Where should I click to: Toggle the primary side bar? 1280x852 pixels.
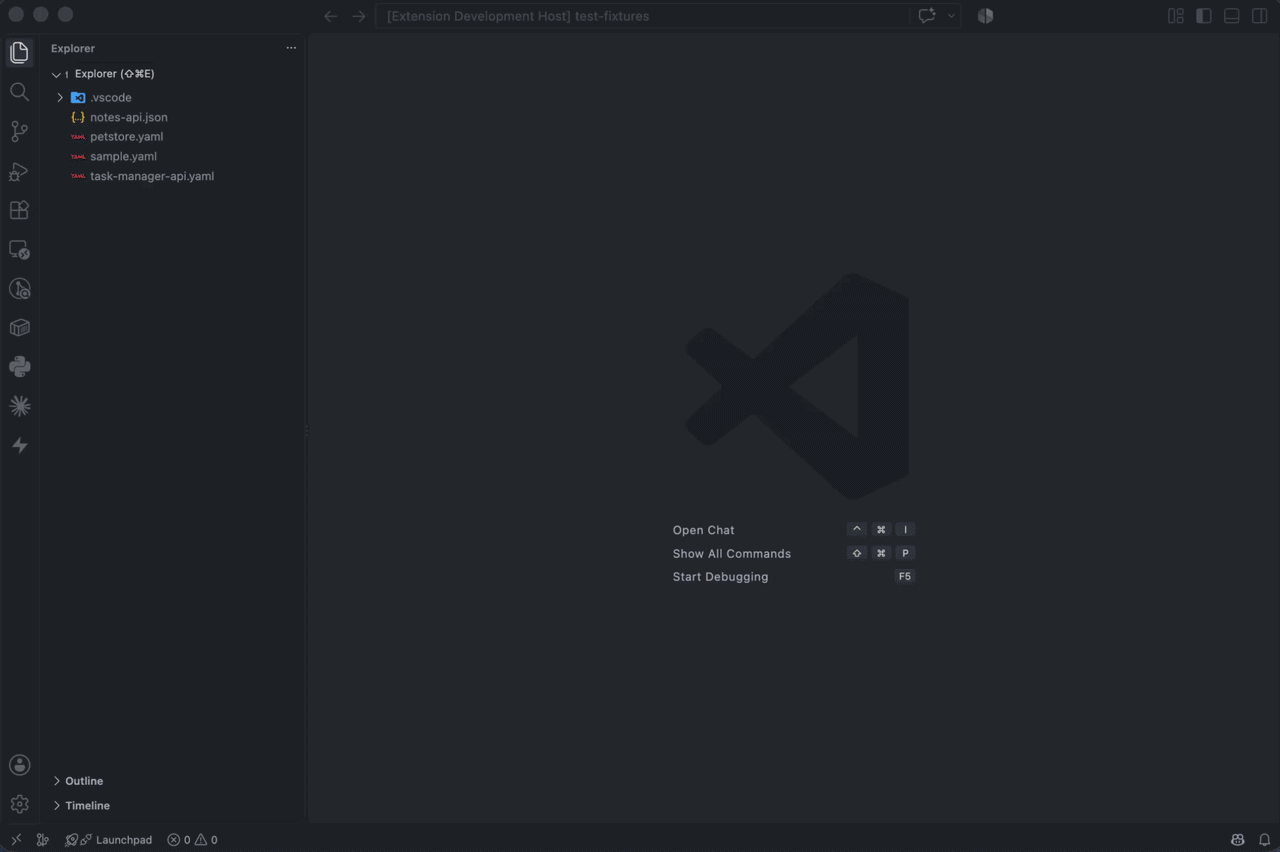[1204, 16]
